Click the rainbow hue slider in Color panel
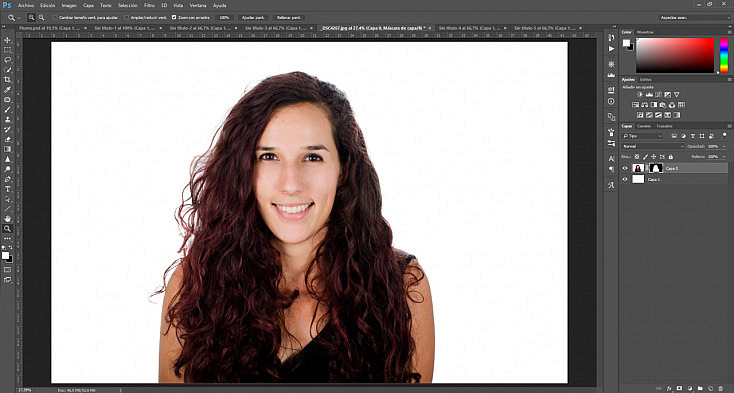Viewport: 734px width, 393px height. click(724, 55)
